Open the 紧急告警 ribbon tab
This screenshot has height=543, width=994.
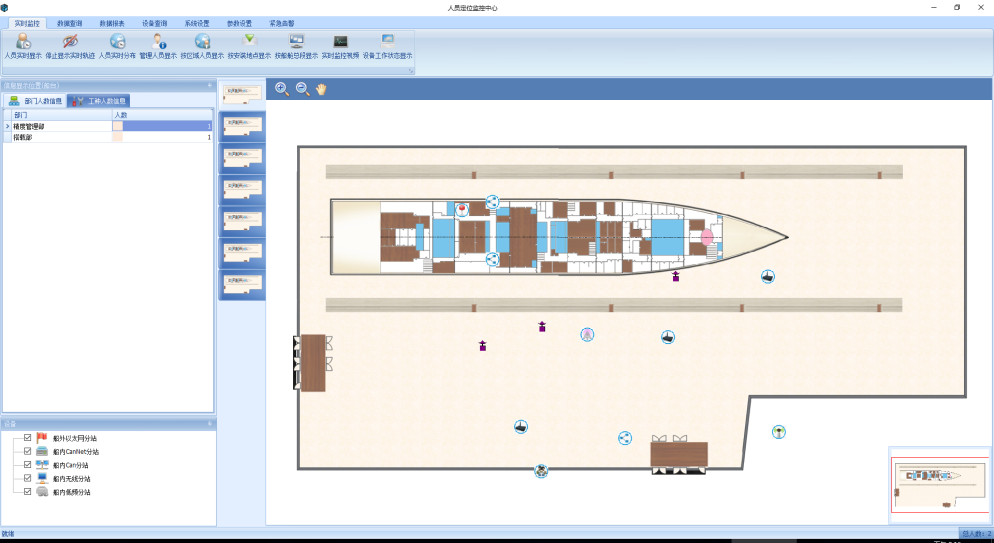pos(282,21)
